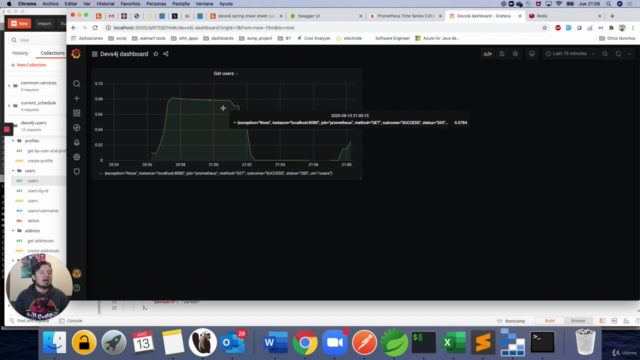Open Microsoft Excel from the dock
The height and width of the screenshot is (360, 640).
pyautogui.click(x=453, y=342)
